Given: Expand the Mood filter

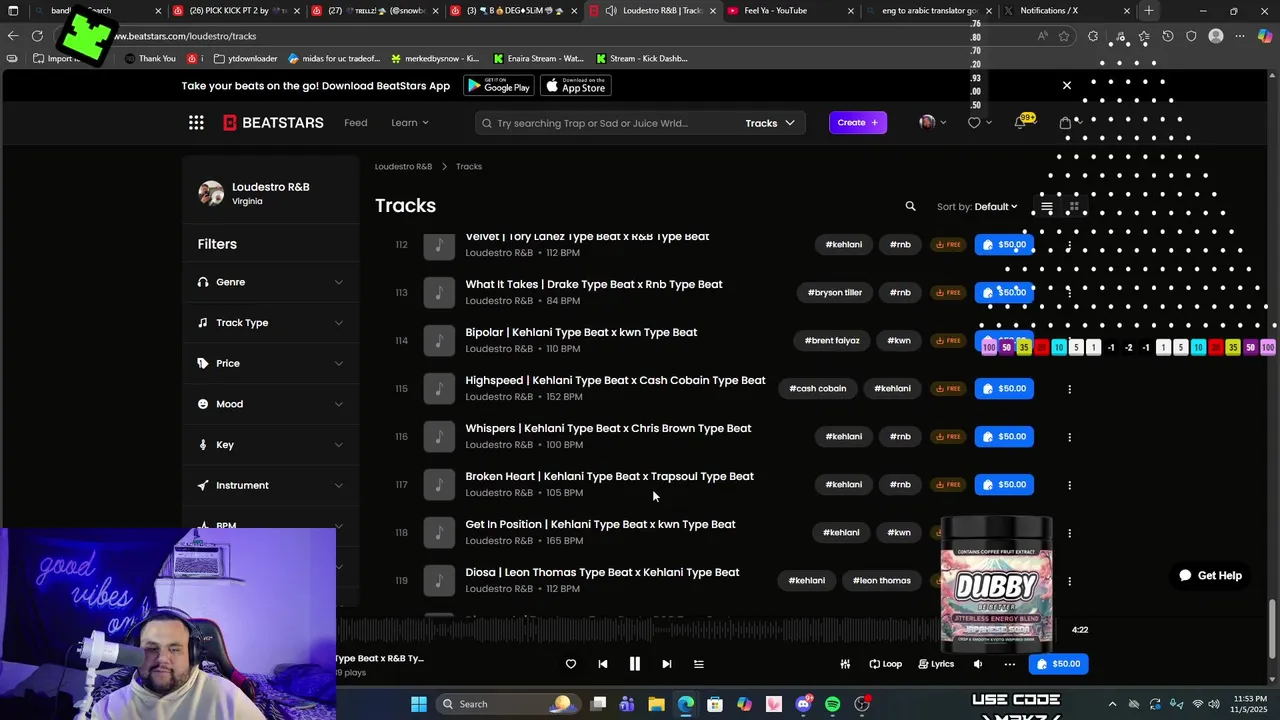Looking at the screenshot, I should [x=270, y=404].
